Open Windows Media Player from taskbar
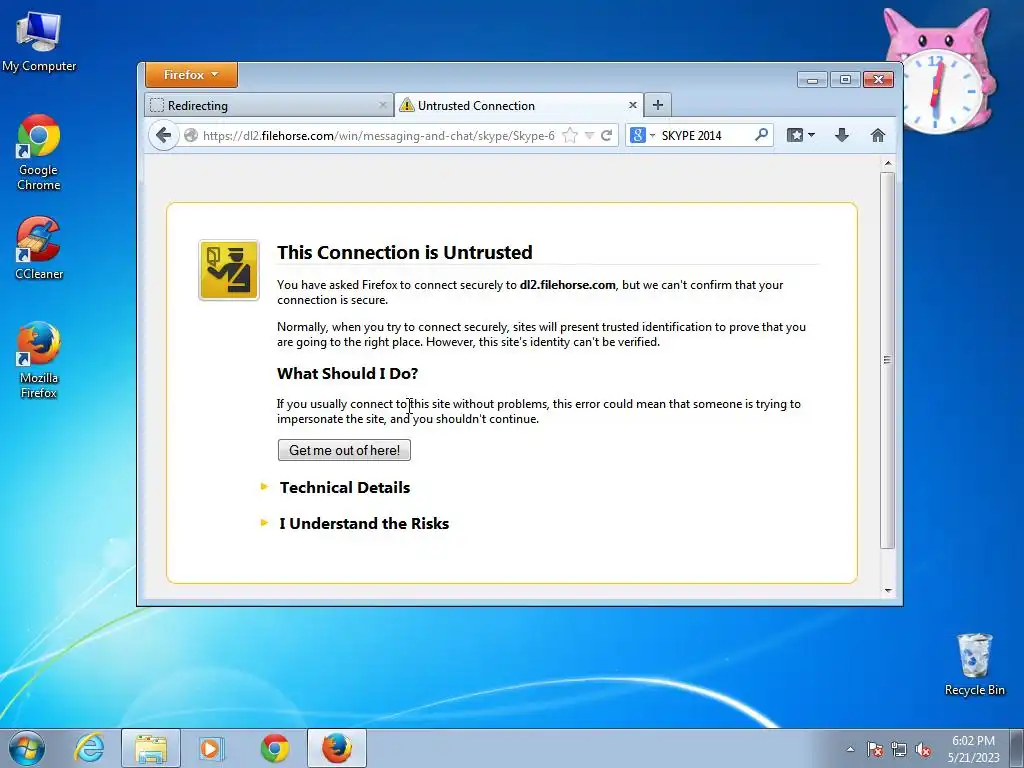 212,748
